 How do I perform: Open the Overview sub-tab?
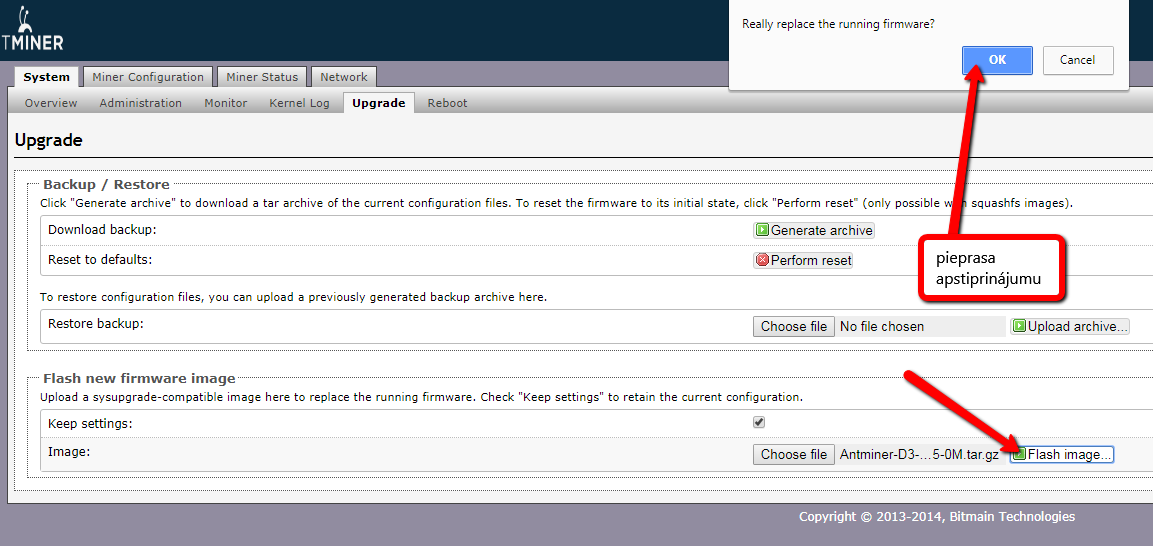[x=51, y=103]
